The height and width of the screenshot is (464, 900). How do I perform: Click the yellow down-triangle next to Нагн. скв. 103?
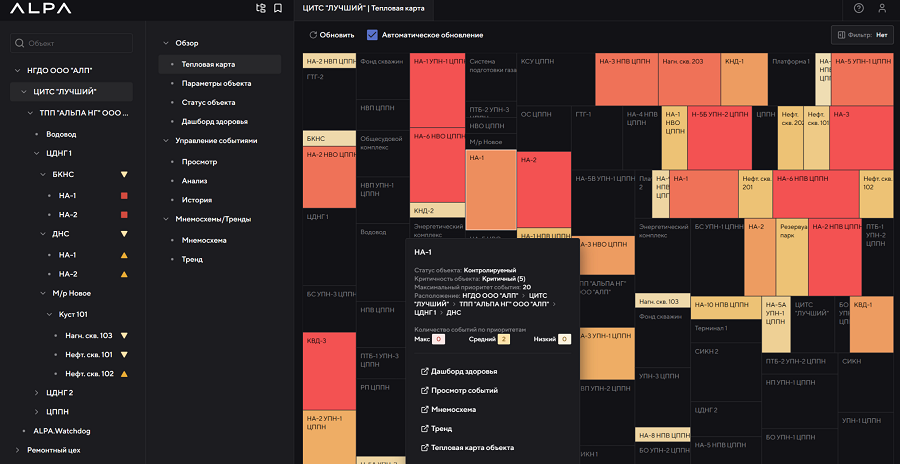click(x=124, y=335)
